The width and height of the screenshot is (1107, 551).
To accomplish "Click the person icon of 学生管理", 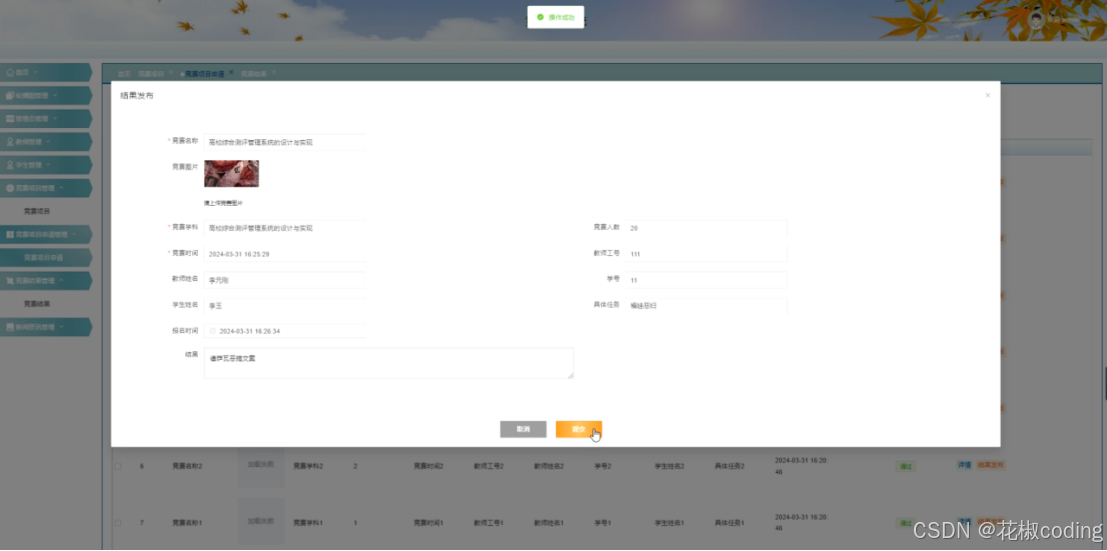I will point(10,165).
